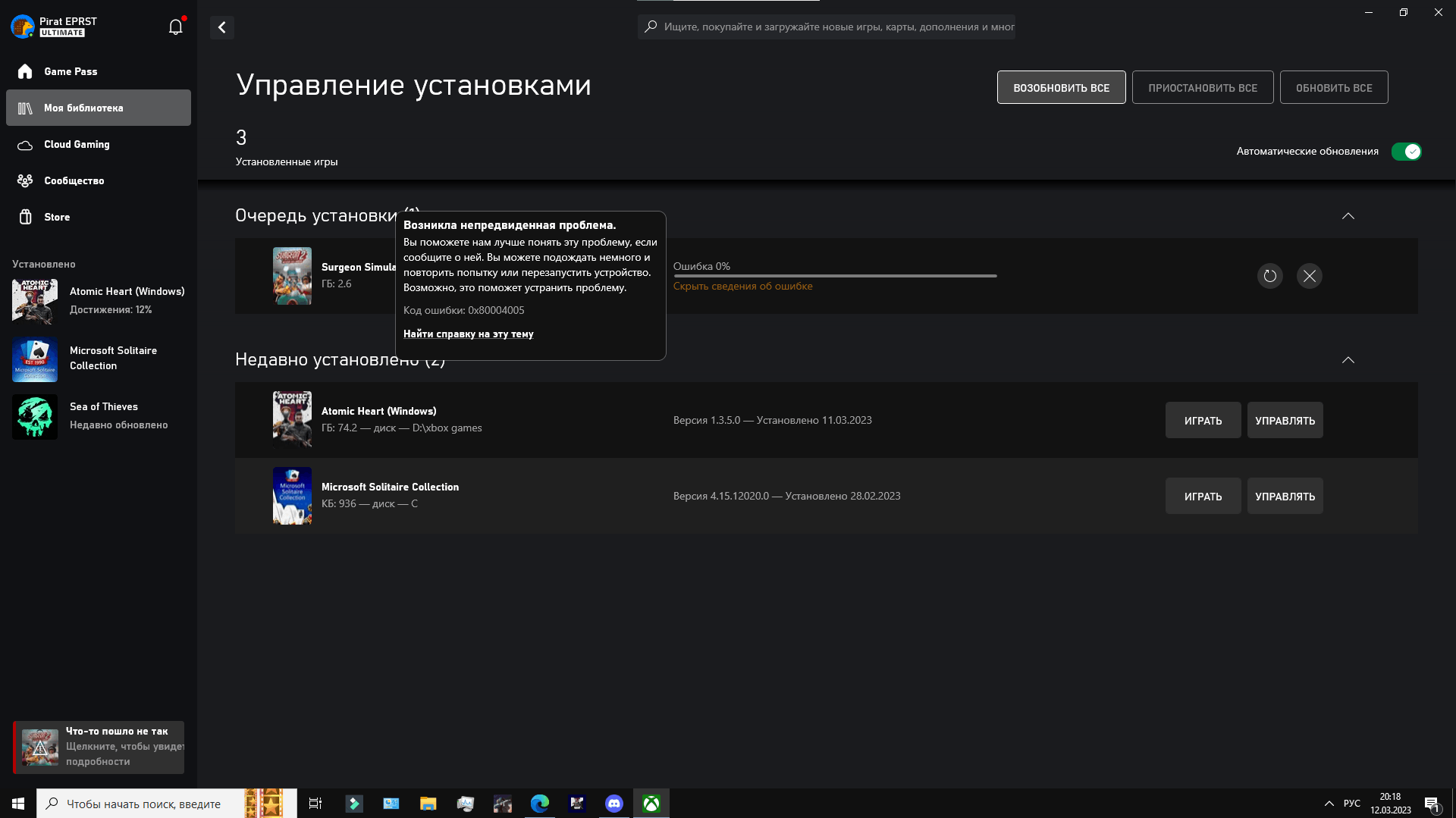
Task: Click the Xbox app taskbar icon
Action: click(x=651, y=804)
